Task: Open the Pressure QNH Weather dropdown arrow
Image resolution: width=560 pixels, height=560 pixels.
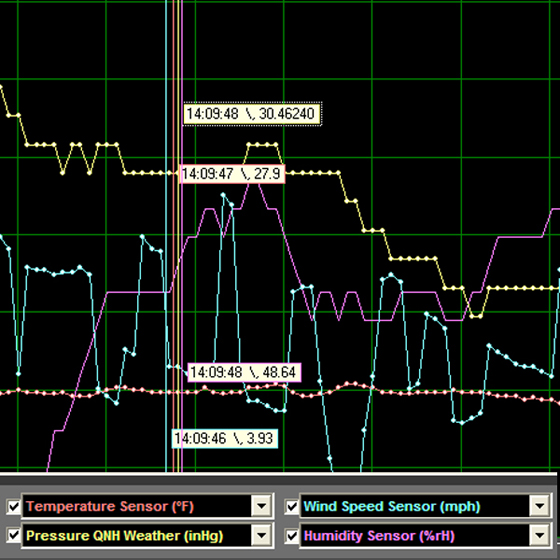Action: tap(262, 535)
